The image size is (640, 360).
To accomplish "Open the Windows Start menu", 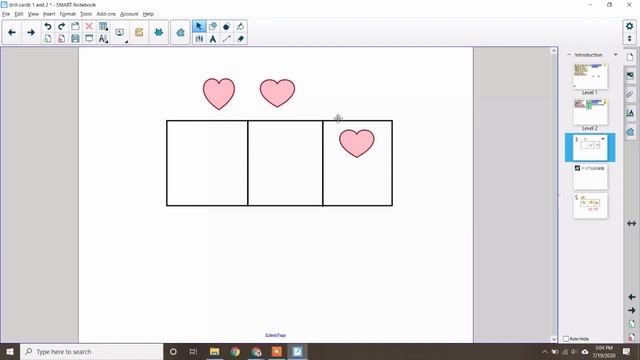I will point(10,351).
